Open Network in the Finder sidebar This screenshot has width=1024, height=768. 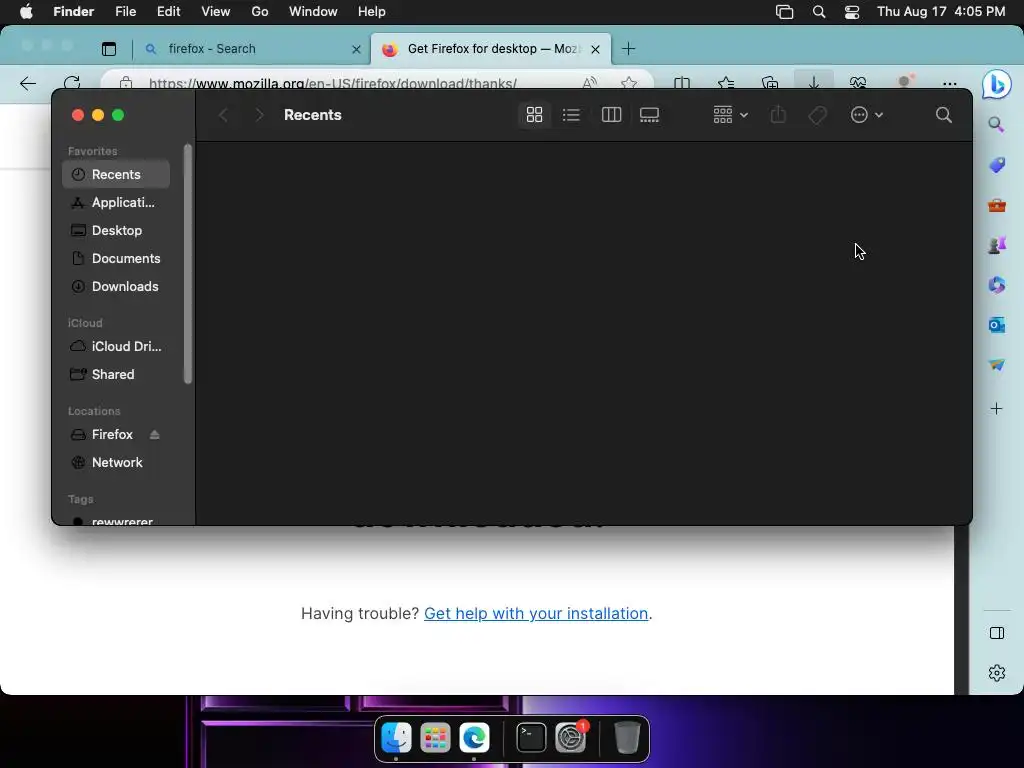116,462
